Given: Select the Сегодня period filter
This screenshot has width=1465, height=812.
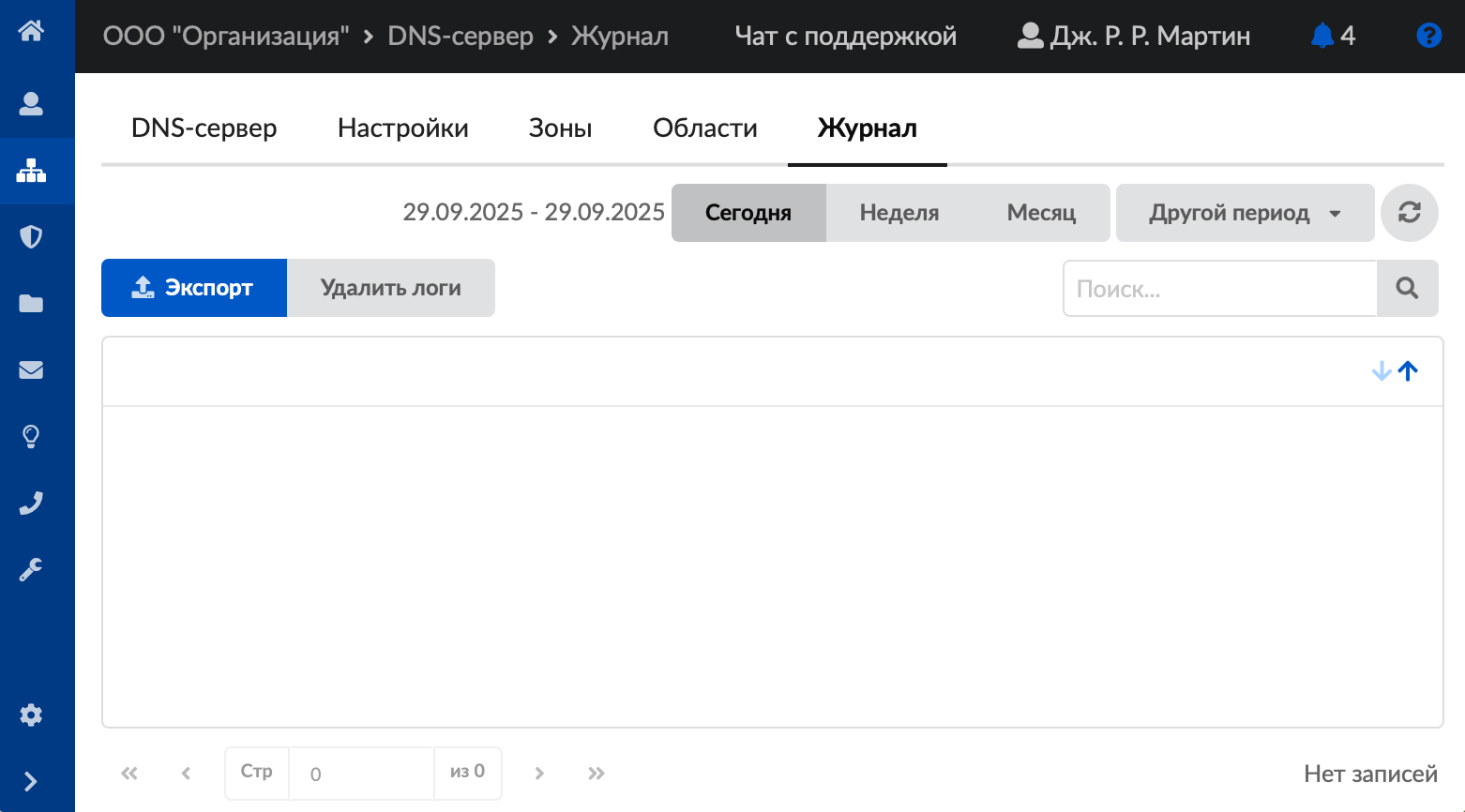Looking at the screenshot, I should pos(748,213).
